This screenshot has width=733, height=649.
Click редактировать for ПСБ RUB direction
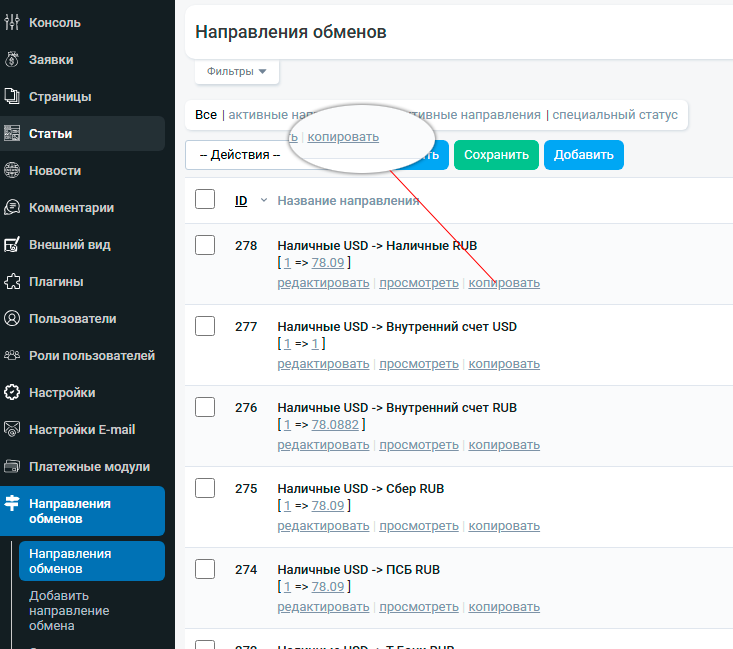pyautogui.click(x=323, y=606)
